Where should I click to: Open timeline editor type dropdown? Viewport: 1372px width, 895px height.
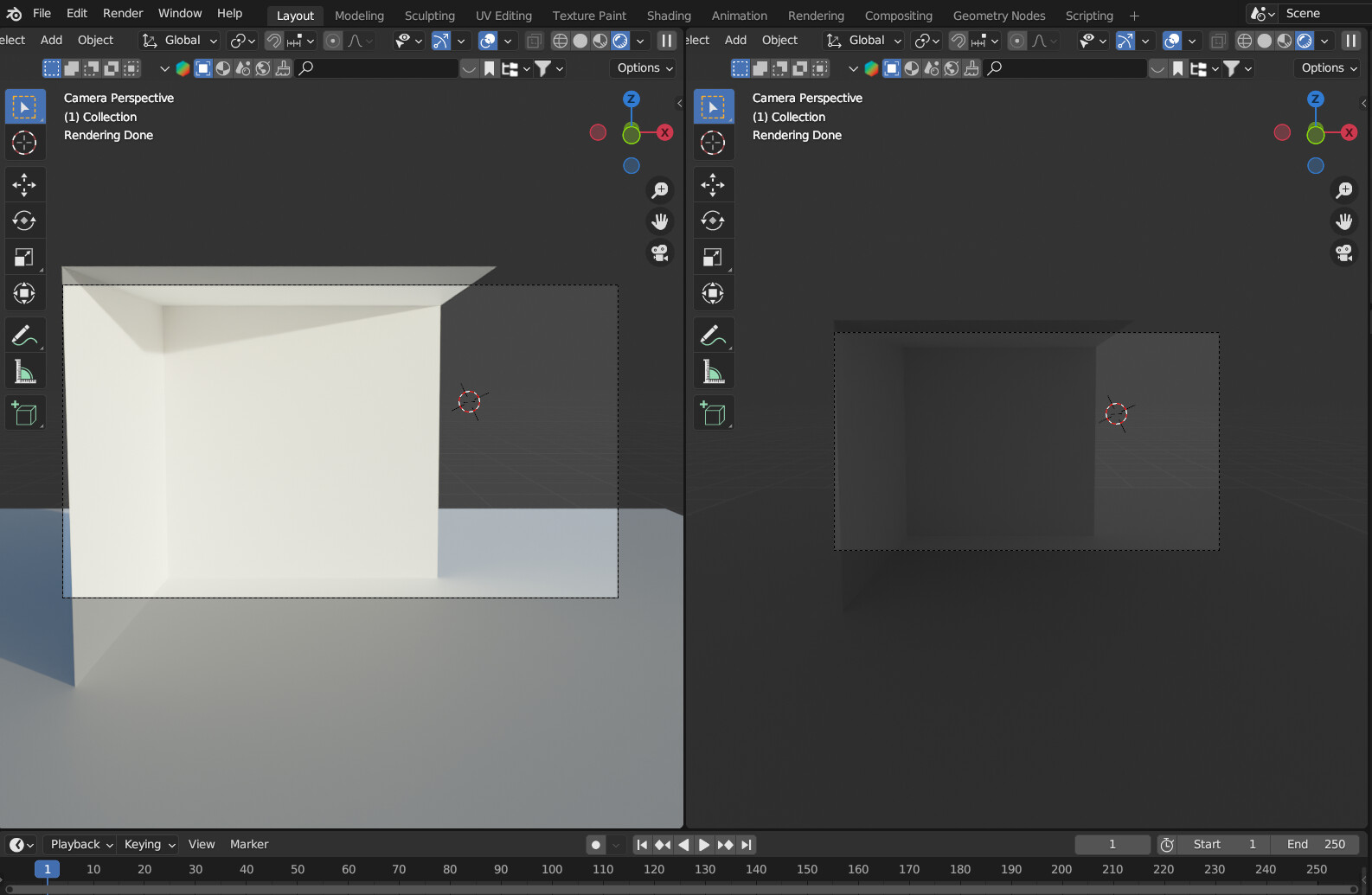point(22,845)
